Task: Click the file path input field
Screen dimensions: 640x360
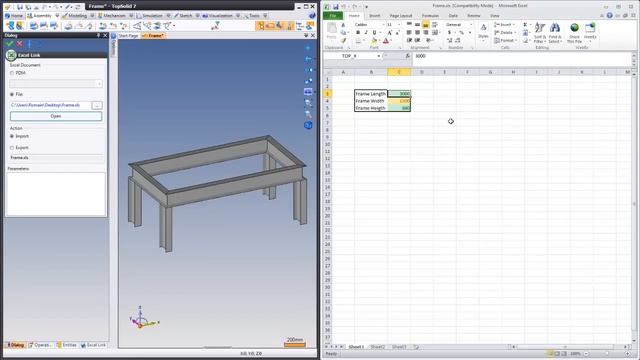Action: point(50,105)
